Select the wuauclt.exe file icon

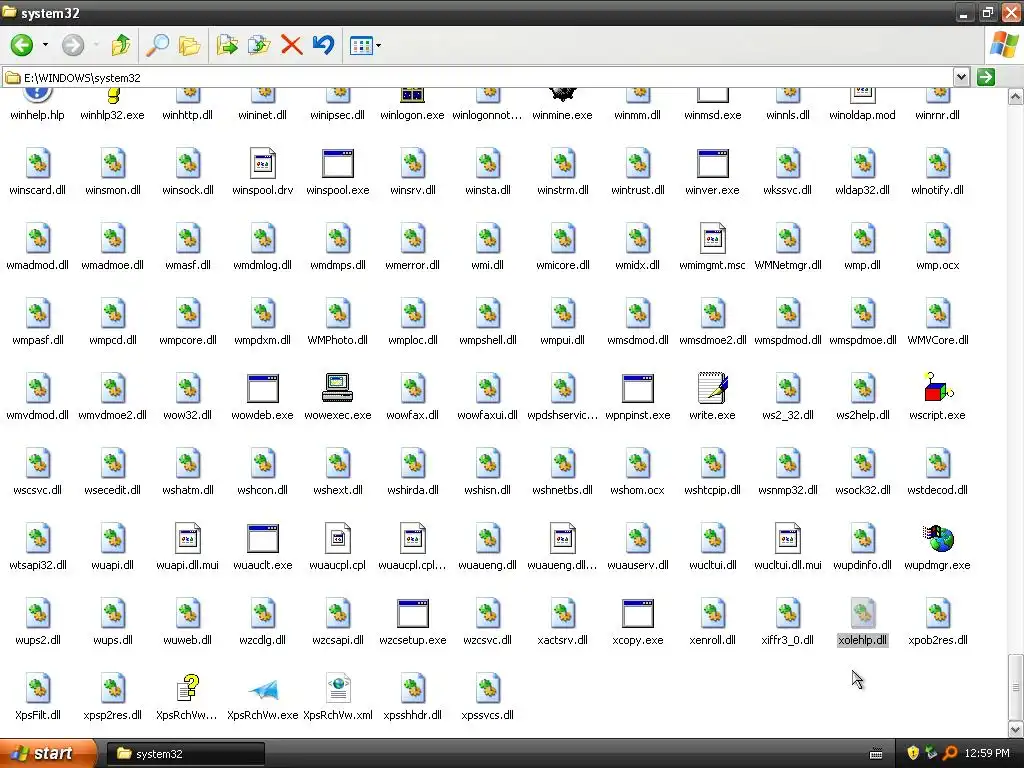pos(263,539)
